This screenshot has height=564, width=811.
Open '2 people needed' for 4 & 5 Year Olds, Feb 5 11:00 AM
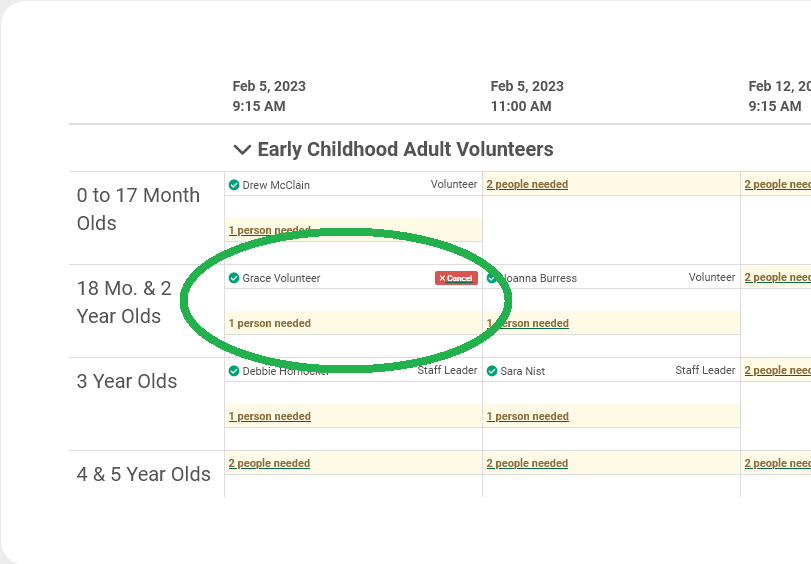tap(527, 463)
